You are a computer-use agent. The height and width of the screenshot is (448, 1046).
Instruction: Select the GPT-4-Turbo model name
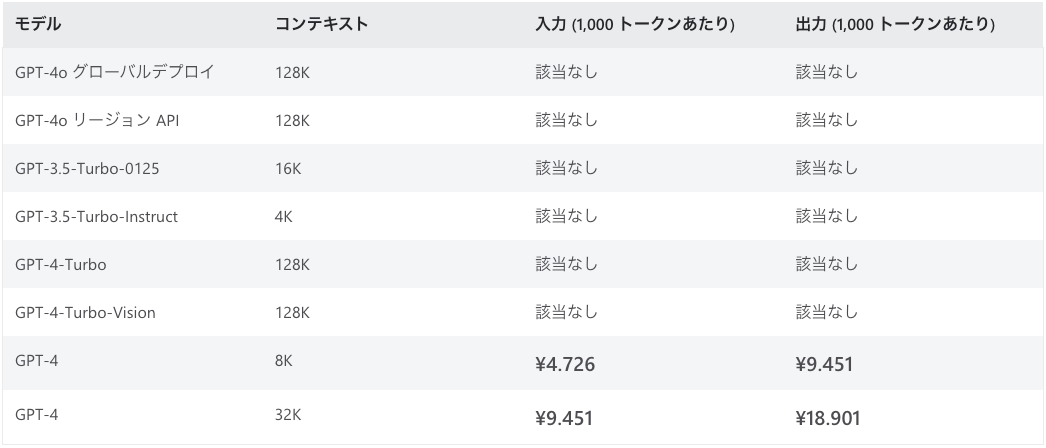point(61,265)
